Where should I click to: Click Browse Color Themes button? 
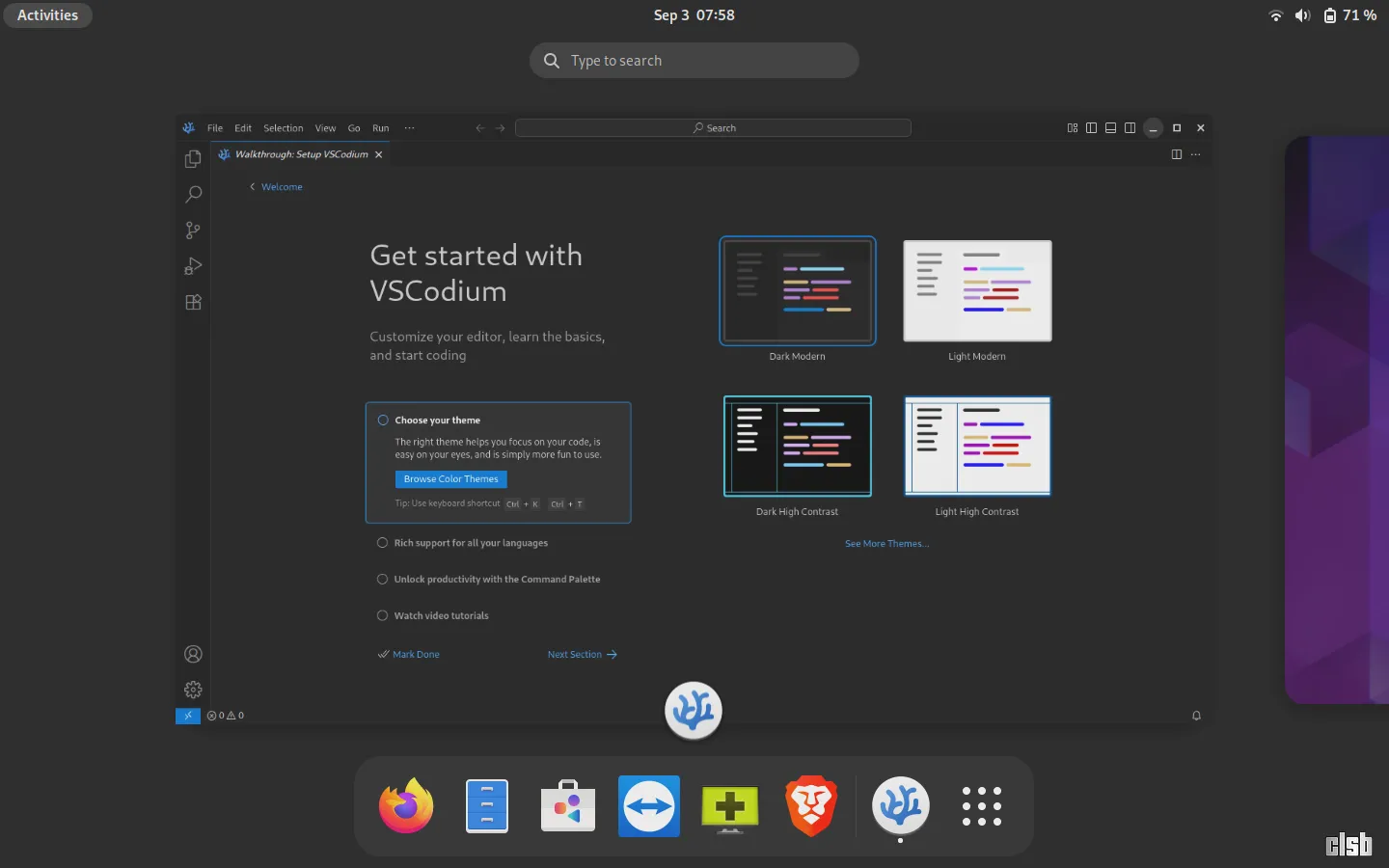click(x=450, y=479)
